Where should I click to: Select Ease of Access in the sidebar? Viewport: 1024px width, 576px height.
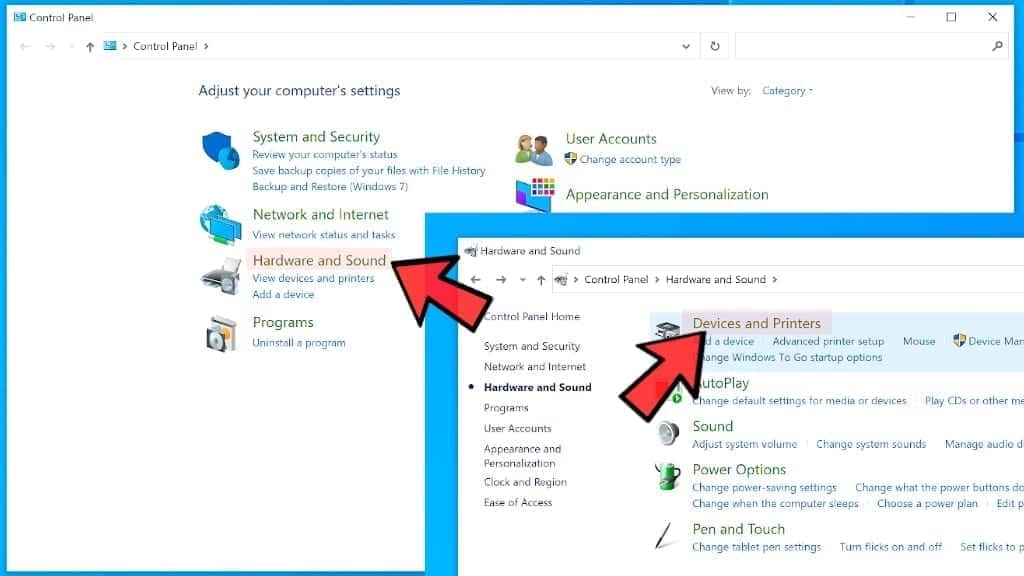(518, 502)
